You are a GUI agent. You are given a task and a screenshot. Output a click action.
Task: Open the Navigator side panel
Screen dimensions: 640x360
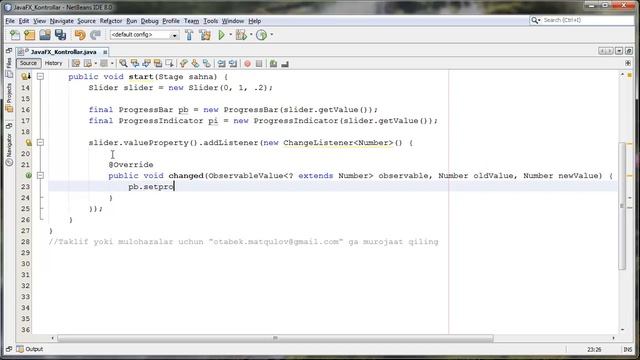(9, 151)
